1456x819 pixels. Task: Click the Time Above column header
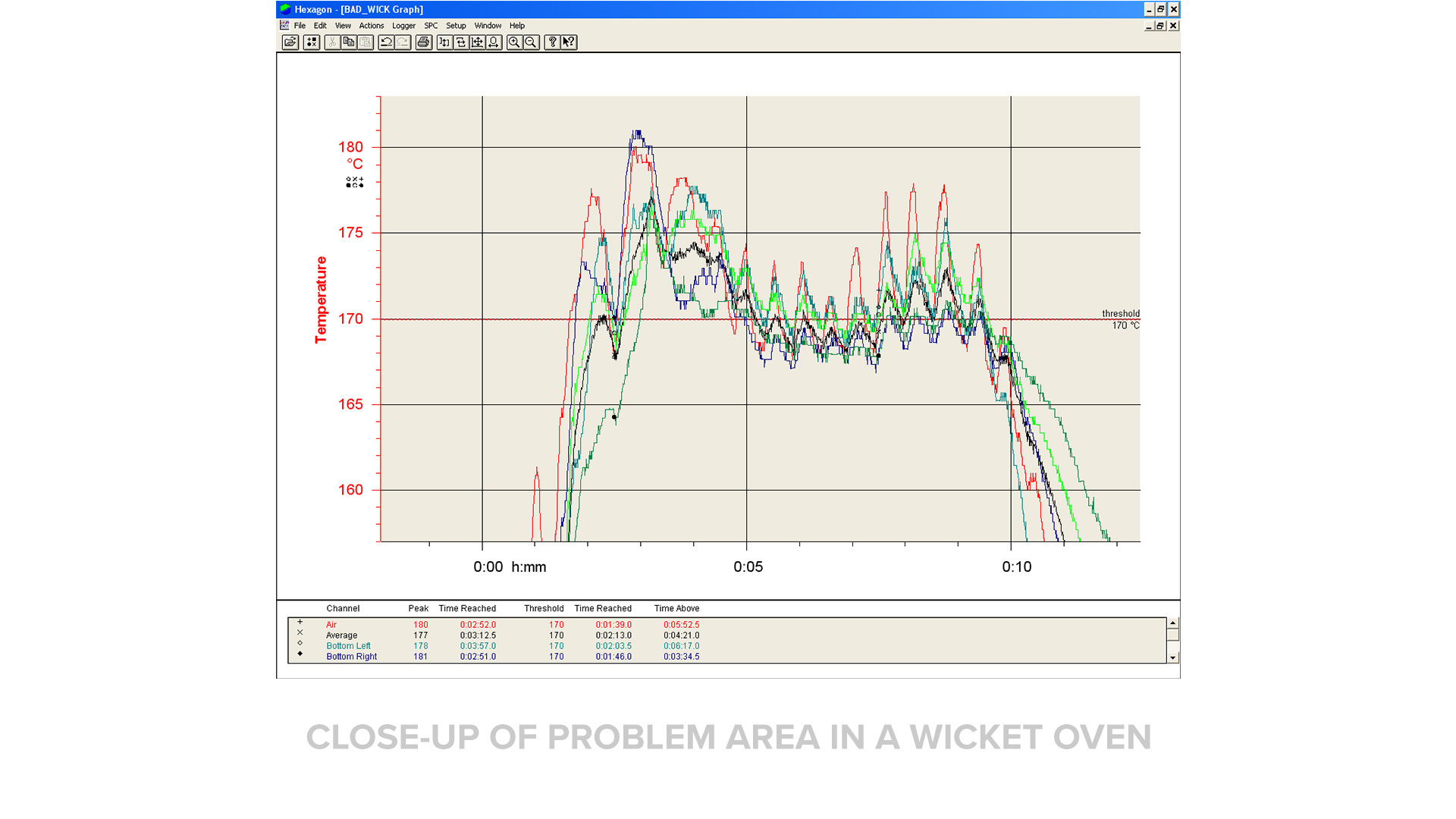677,608
